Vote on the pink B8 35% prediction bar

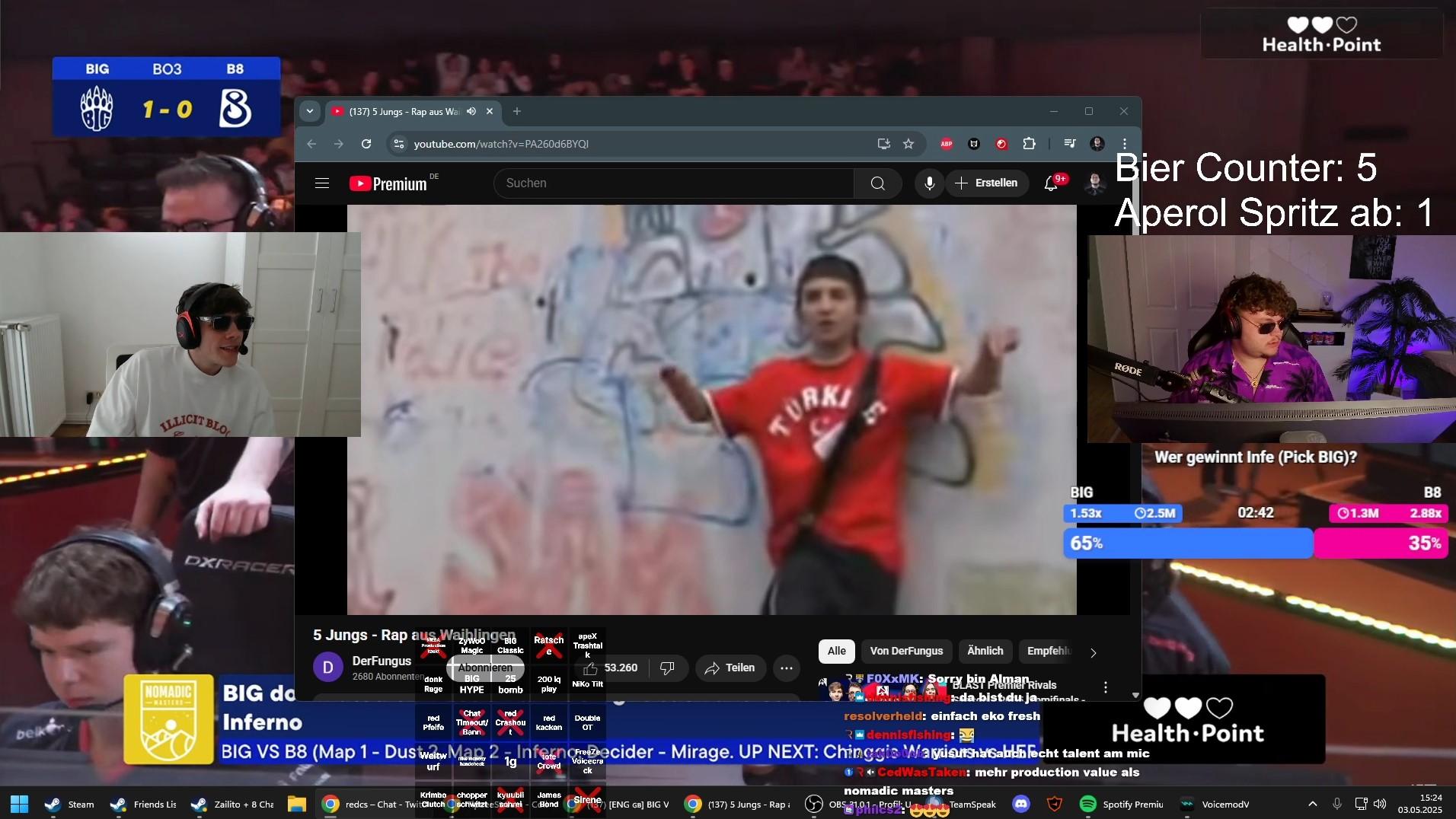[x=1381, y=543]
